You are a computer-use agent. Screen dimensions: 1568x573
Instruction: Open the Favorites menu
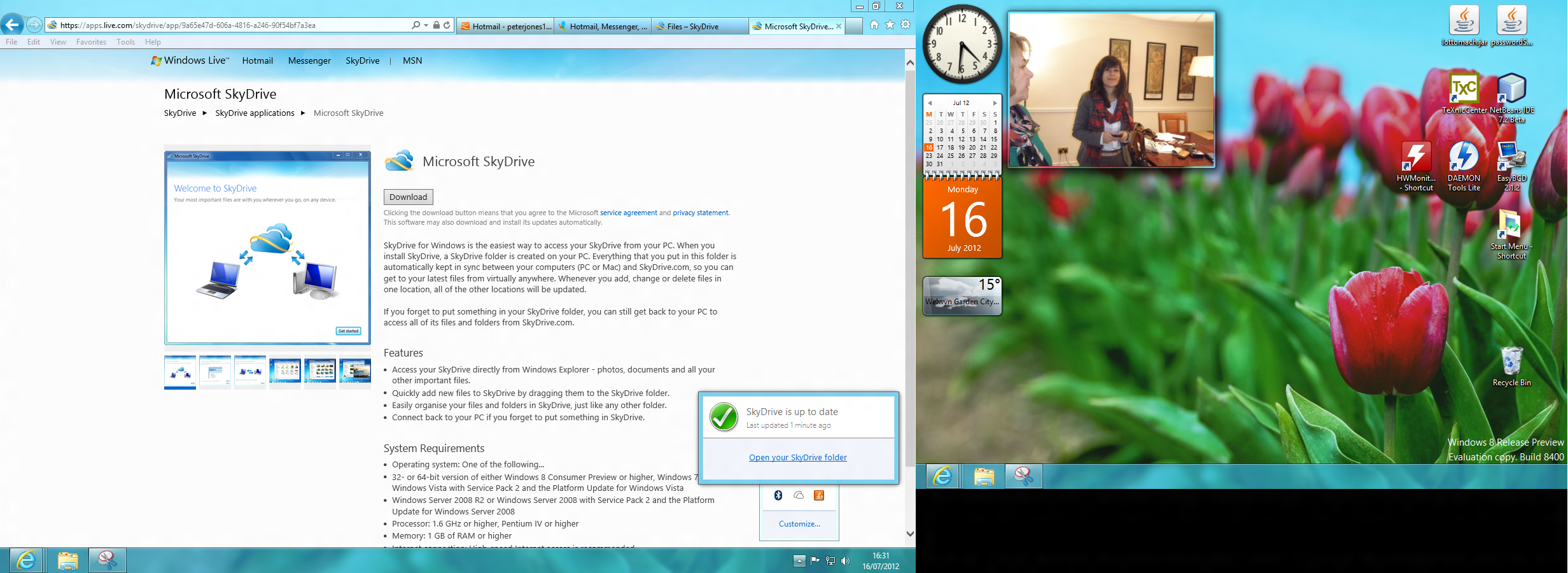tap(91, 42)
